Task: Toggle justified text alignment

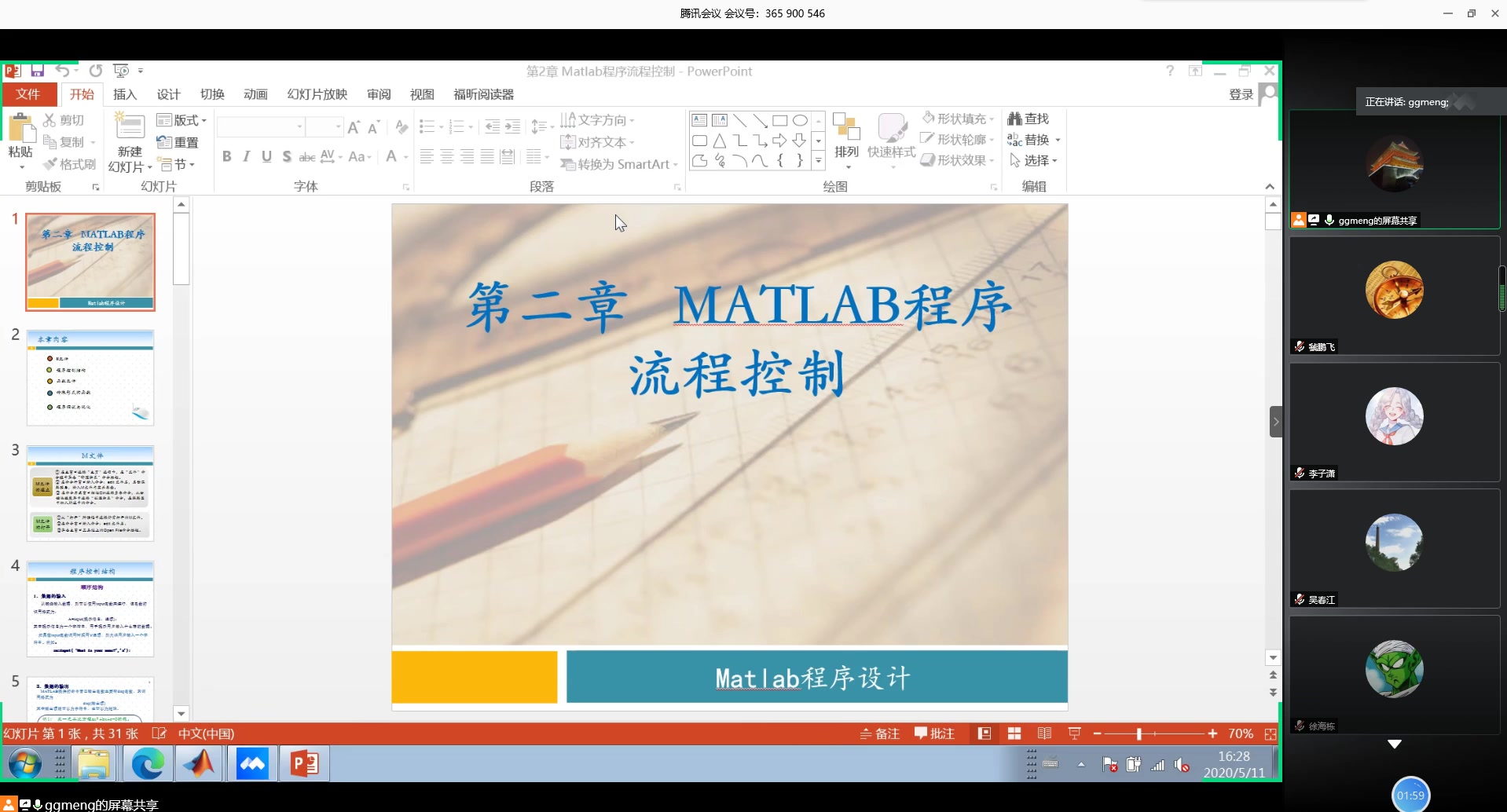Action: [x=487, y=156]
